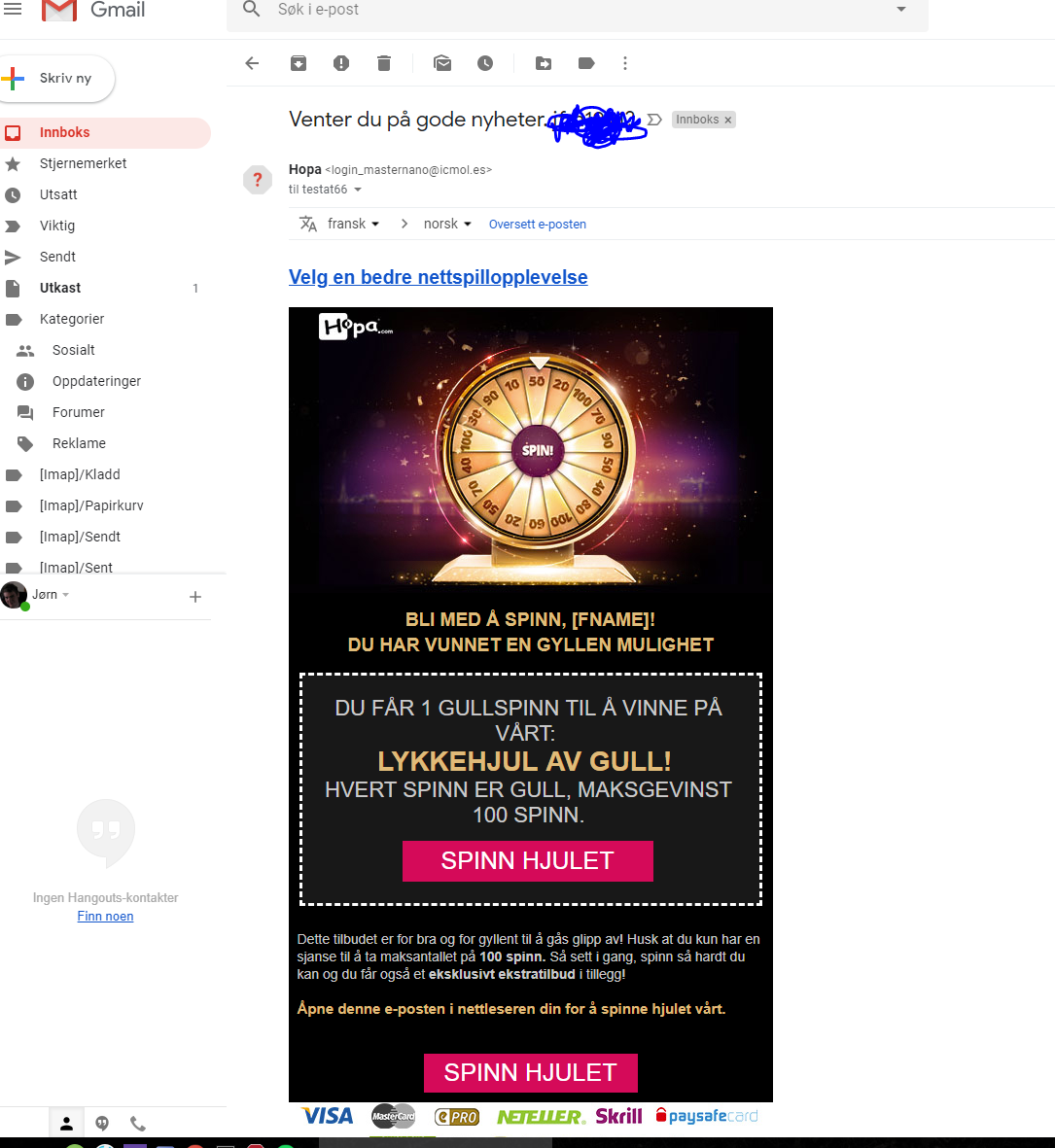Open the fransk source language dropdown
Viewport: 1055px width, 1148px height.
[354, 224]
